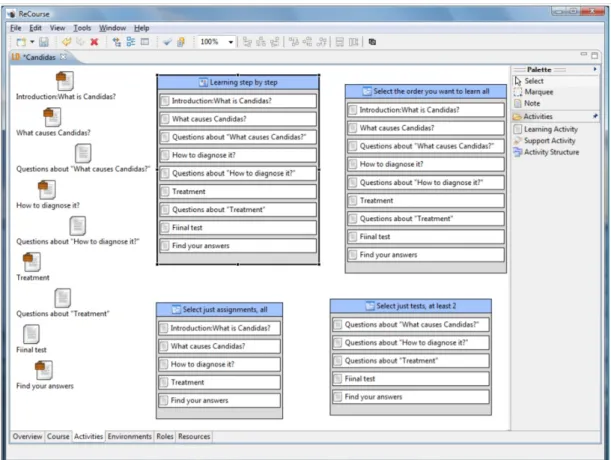Maximize the editor area via small maximize icon
The image size is (611, 460).
click(x=594, y=55)
